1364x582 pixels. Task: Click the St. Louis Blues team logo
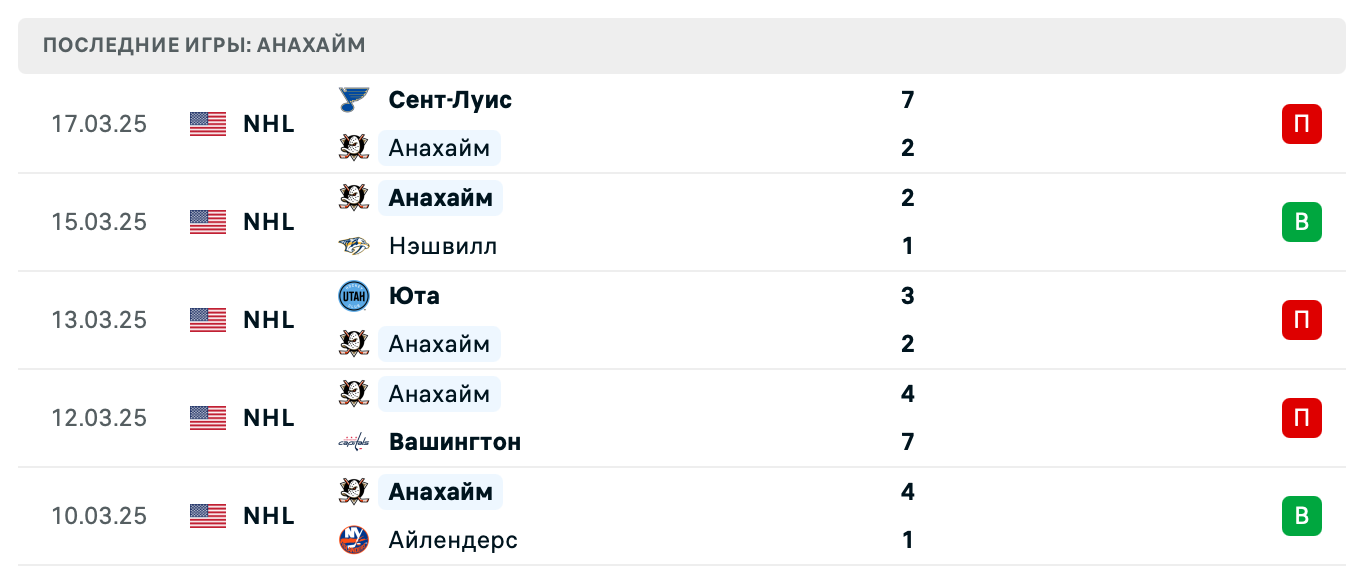point(354,100)
